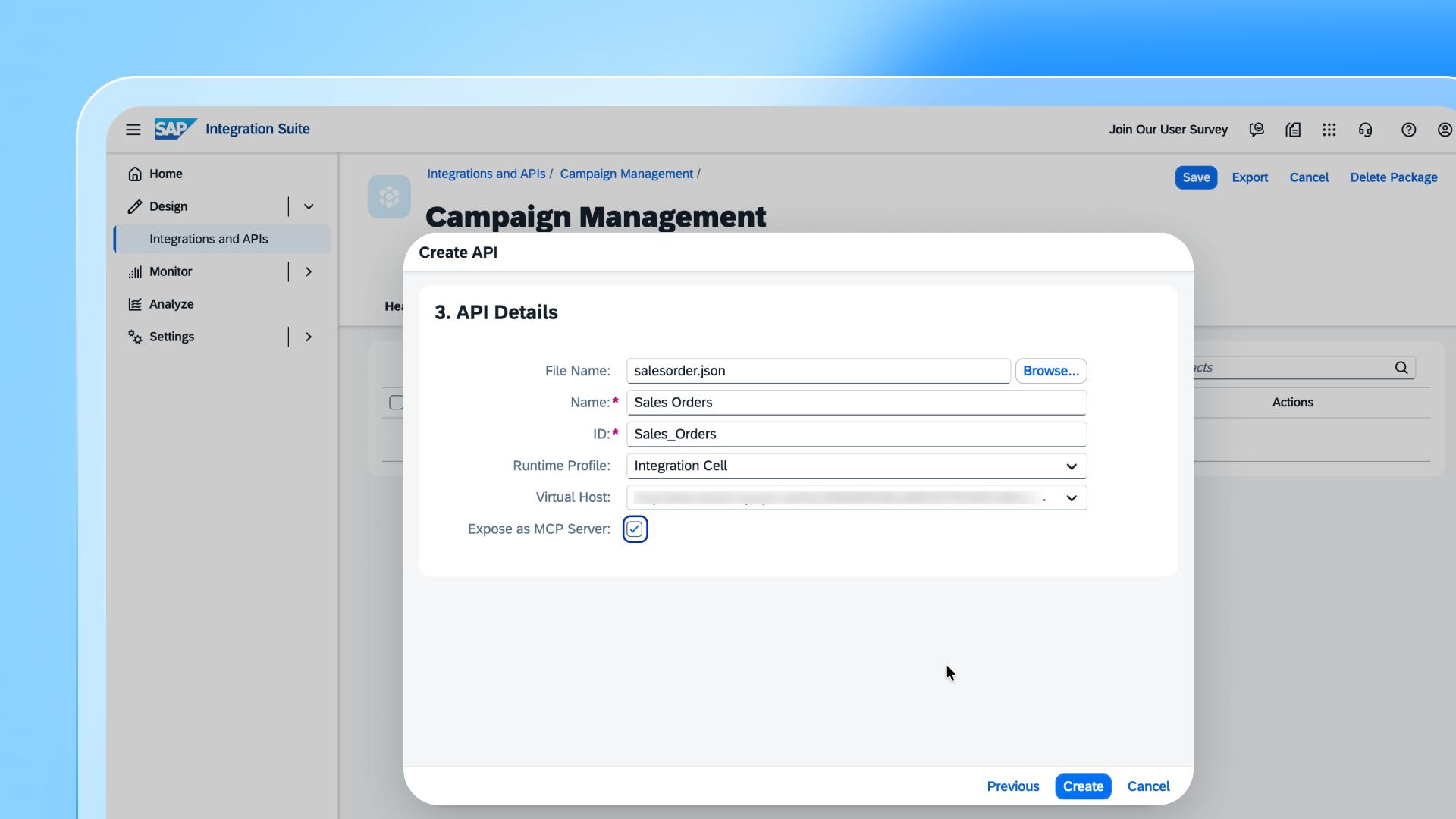The height and width of the screenshot is (819, 1456).
Task: Open the help question mark icon
Action: point(1409,130)
